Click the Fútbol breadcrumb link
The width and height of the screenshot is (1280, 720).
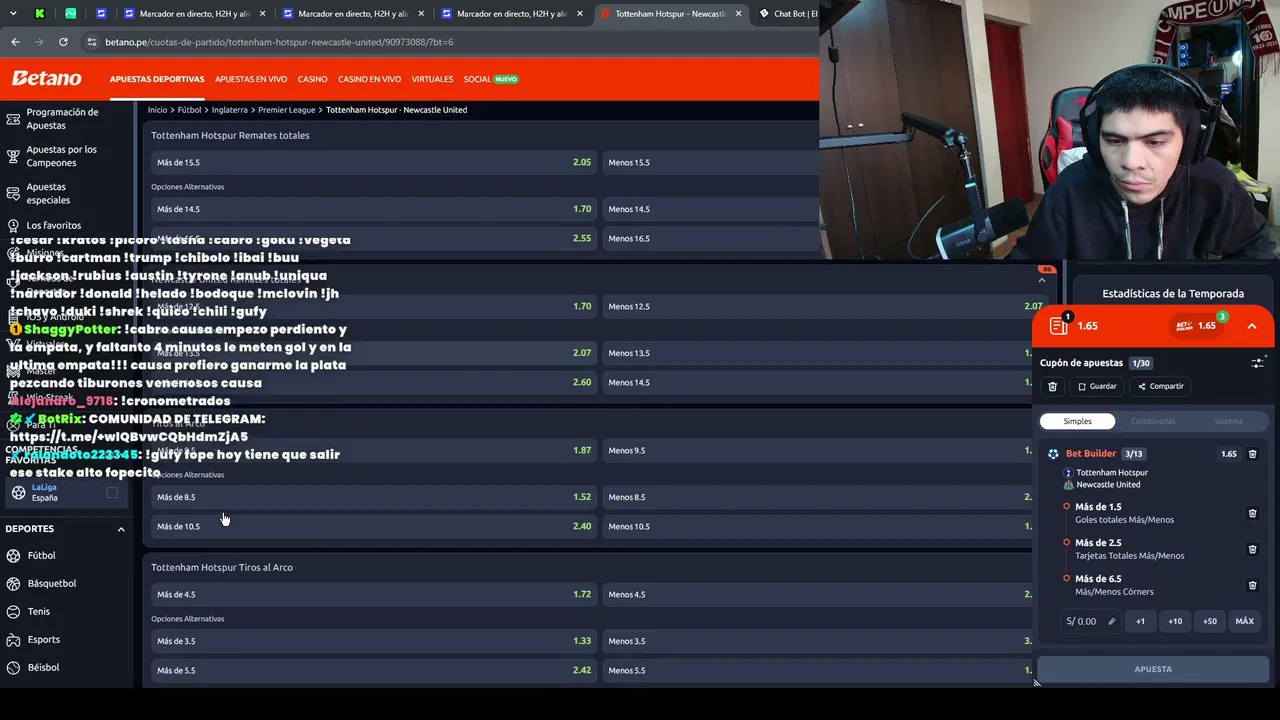click(189, 110)
